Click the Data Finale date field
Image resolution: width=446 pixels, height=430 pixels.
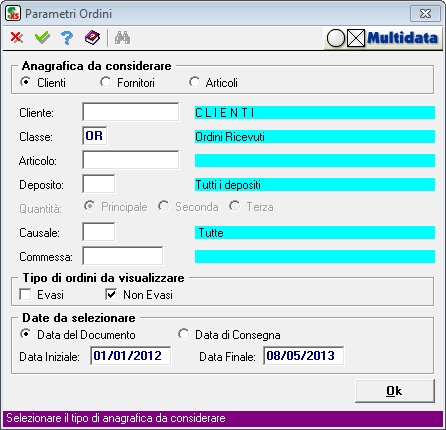pos(303,356)
